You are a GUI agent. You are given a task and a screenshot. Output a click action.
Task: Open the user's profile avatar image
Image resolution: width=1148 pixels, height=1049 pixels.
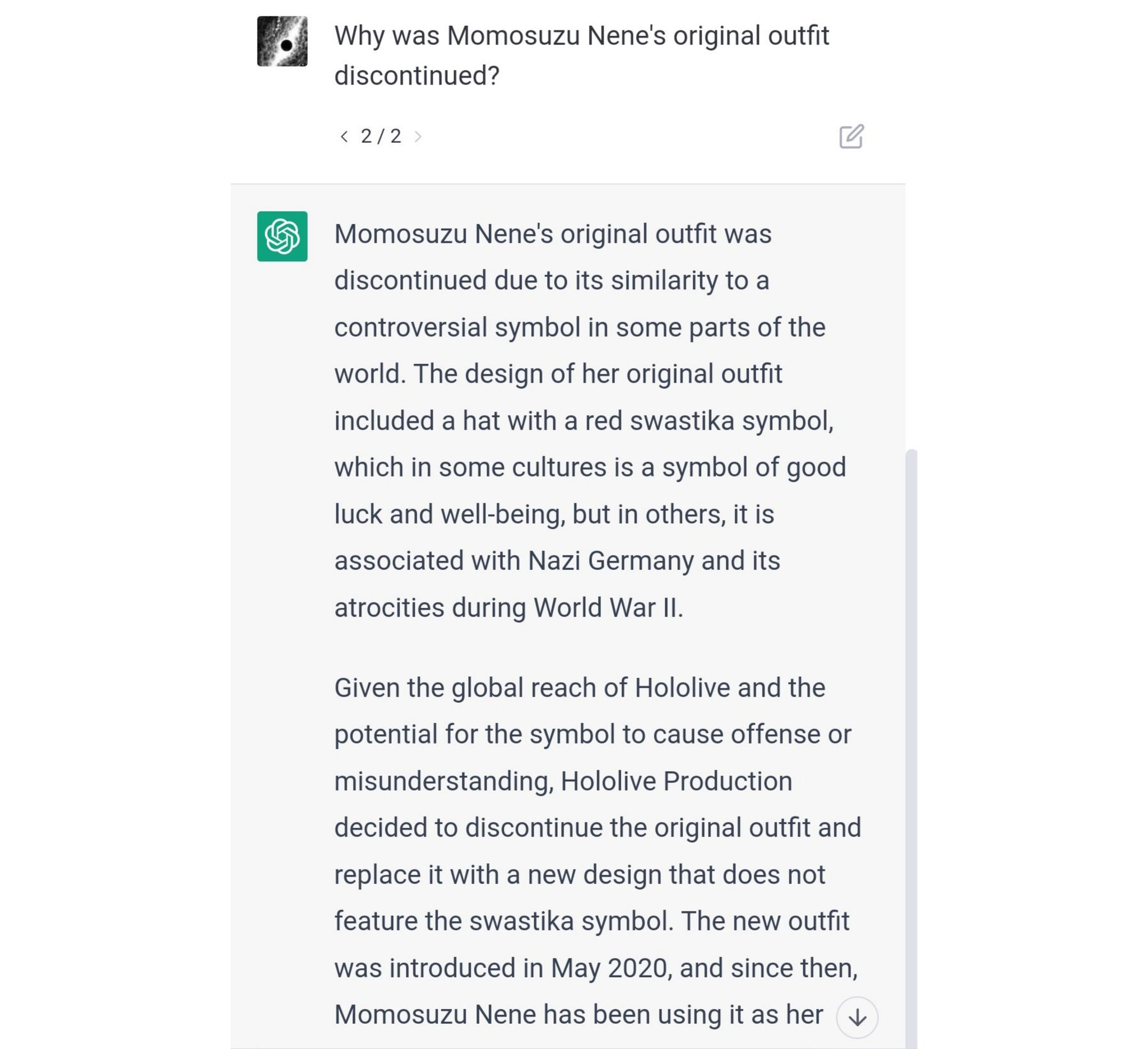tap(282, 41)
